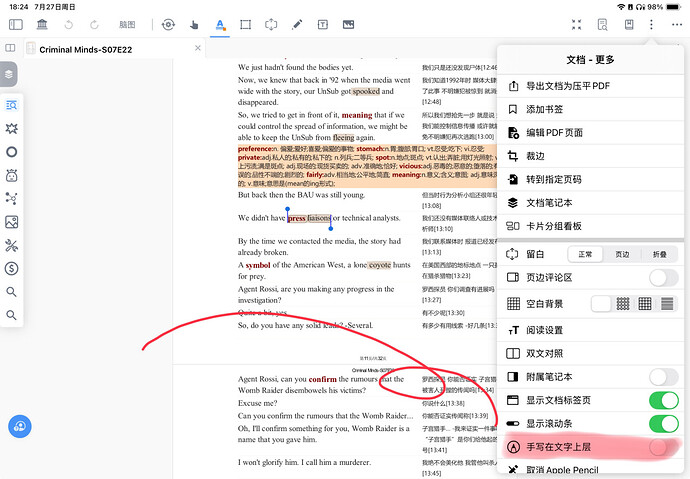The image size is (690, 479).
Task: Select the eye focus view tool
Action: coord(168,25)
